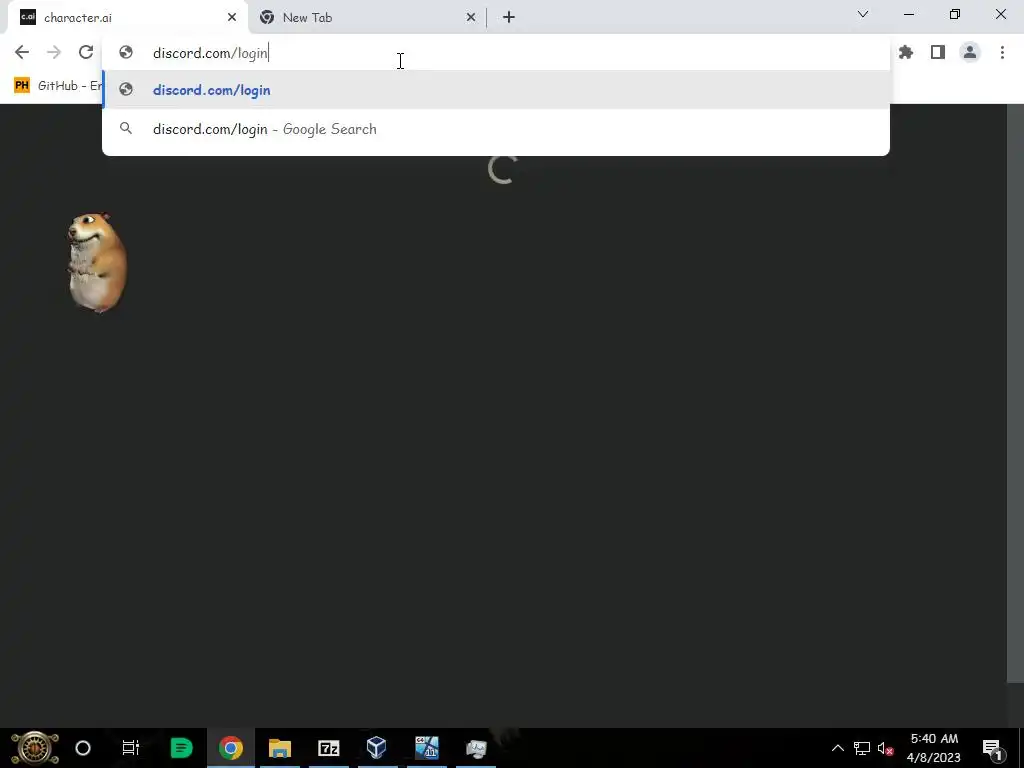This screenshot has height=768, width=1024.
Task: Open the notification center icon
Action: [x=992, y=748]
